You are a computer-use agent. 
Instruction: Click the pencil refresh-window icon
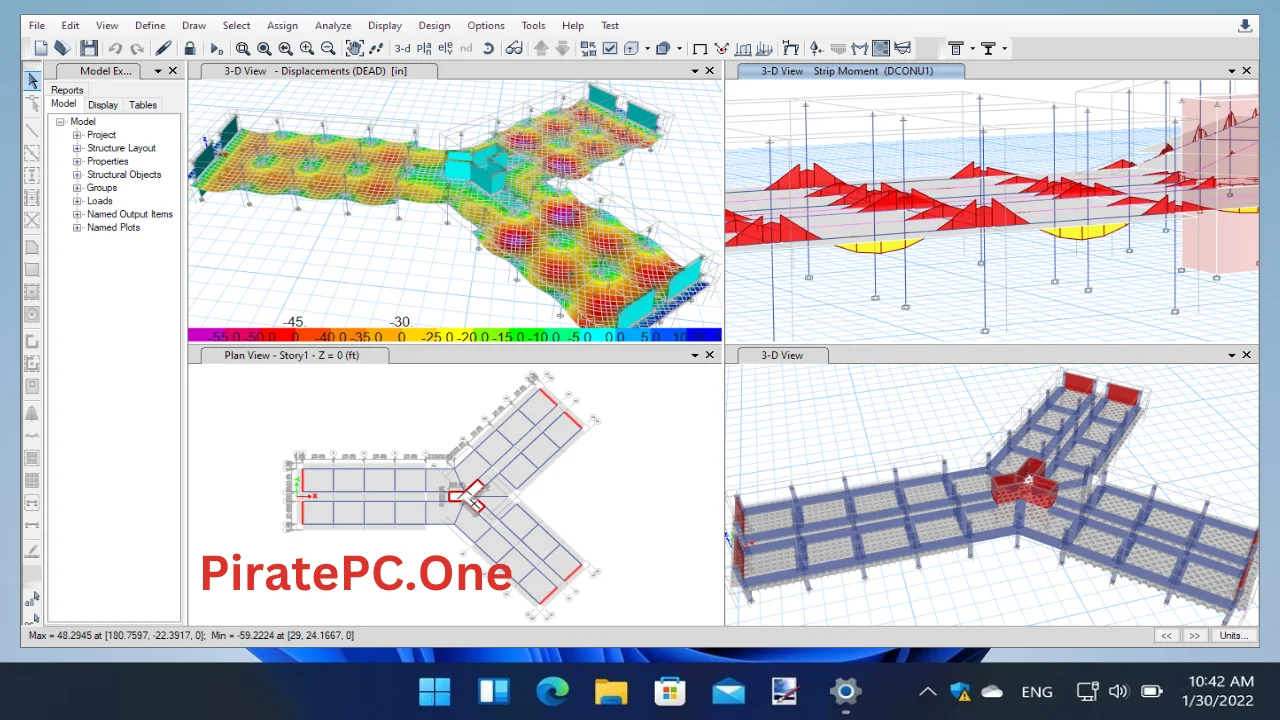pos(163,48)
